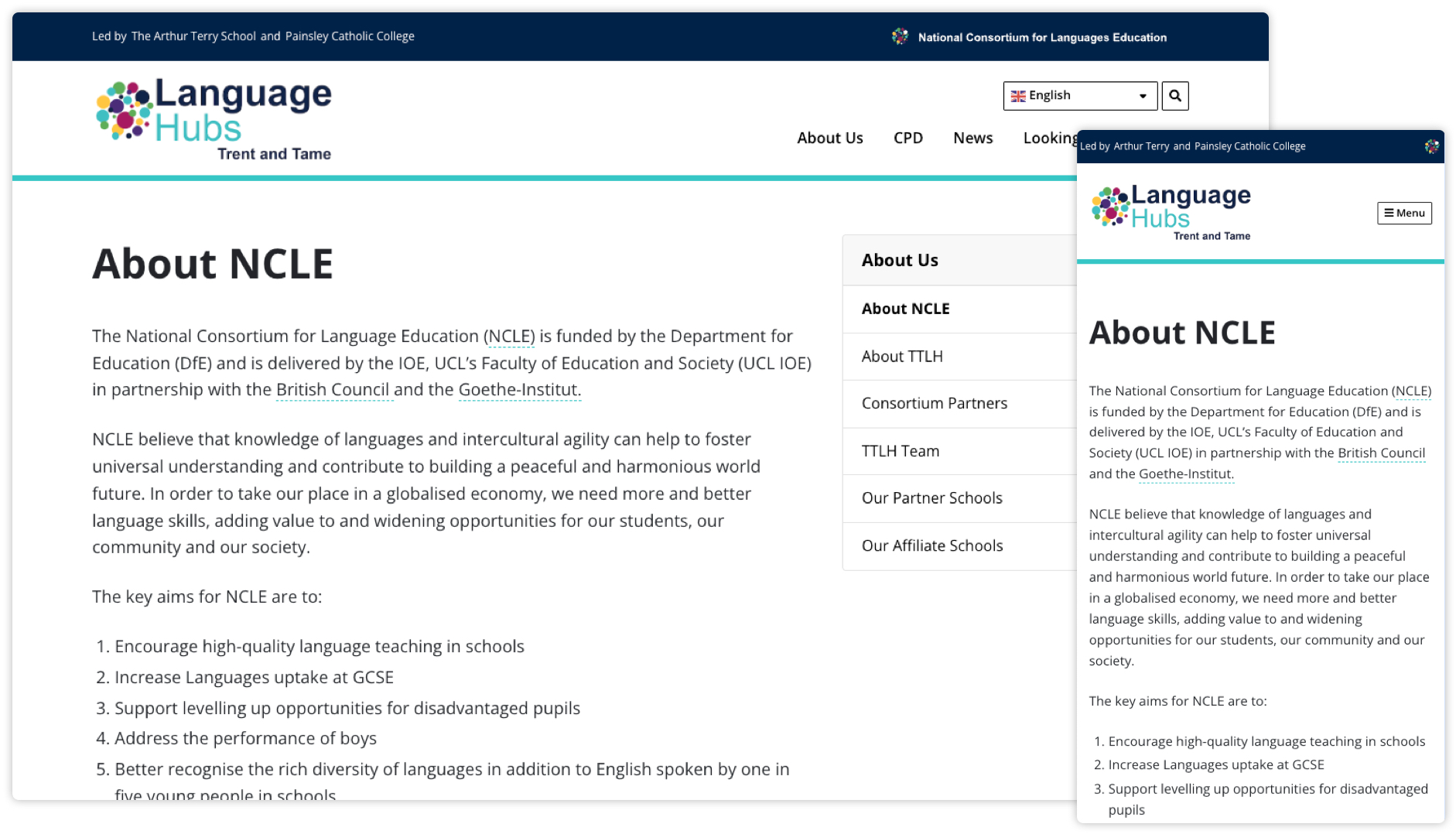
Task: Click 'Increase Languages uptake at GCSE' on desktop list
Action: (254, 677)
